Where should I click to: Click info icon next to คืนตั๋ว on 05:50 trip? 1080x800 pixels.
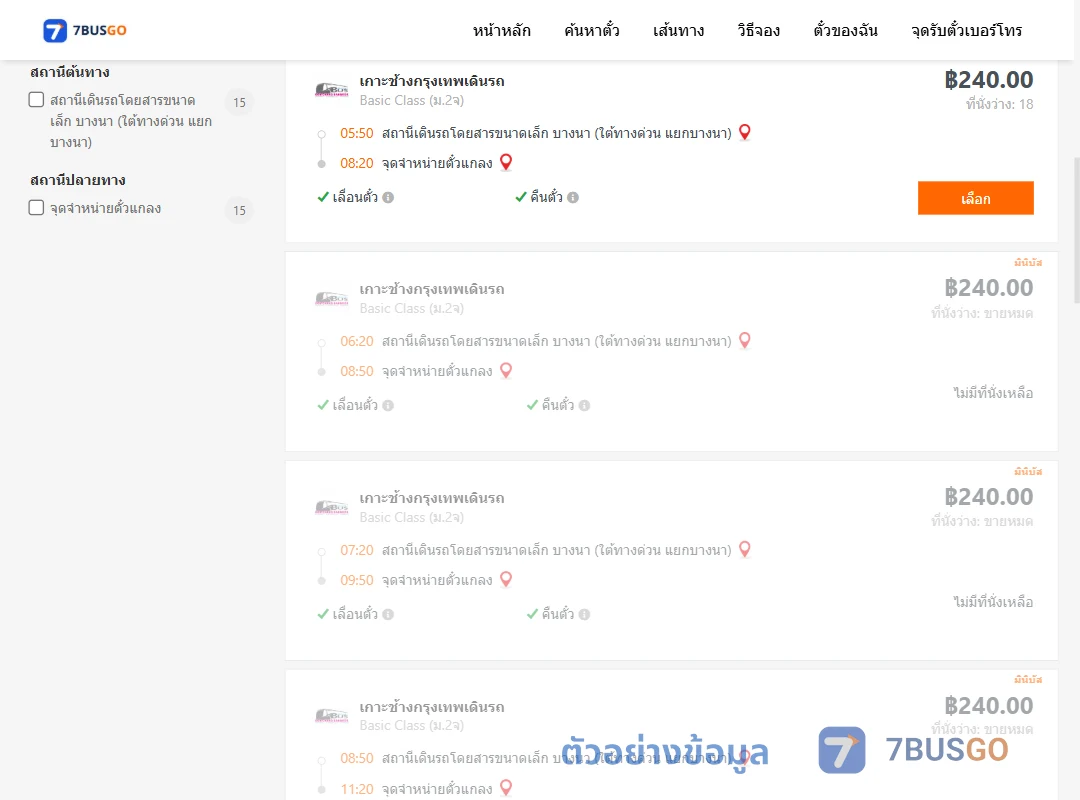(573, 198)
